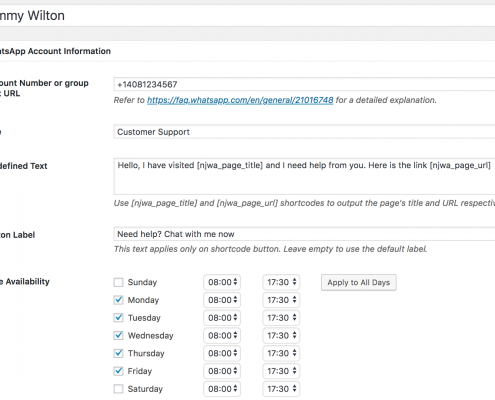The width and height of the screenshot is (495, 400).
Task: Click the Customer Support title field
Action: (304, 132)
